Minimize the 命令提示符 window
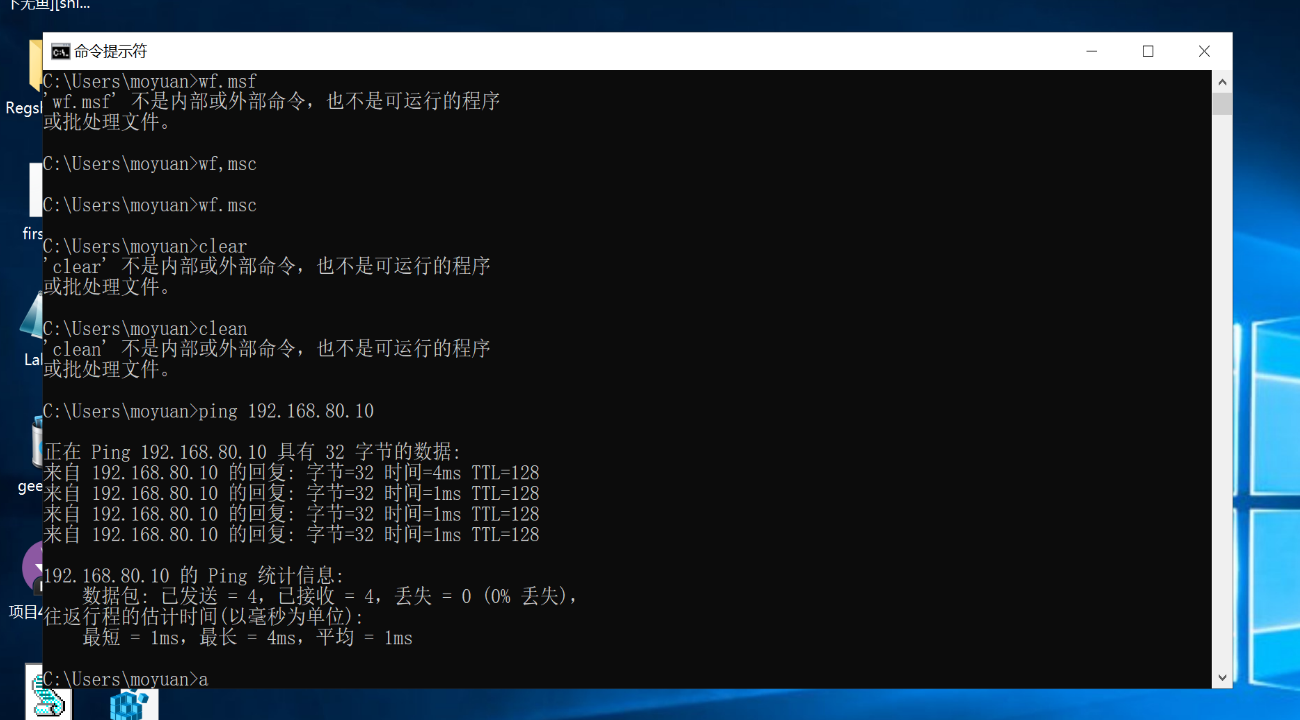This screenshot has width=1300, height=720. pos(1093,51)
